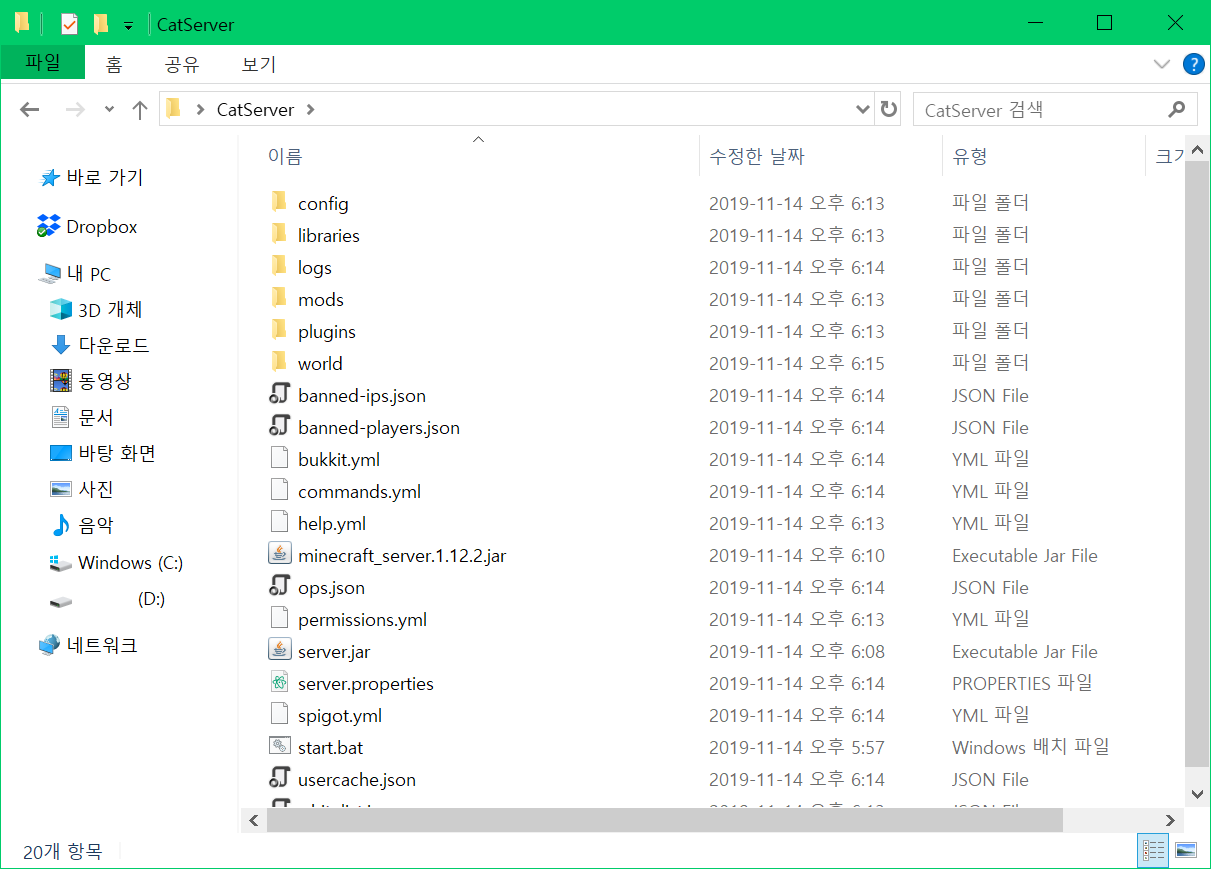This screenshot has height=869, width=1211.
Task: Select 바탕 화면 in navigation pane
Action: (117, 453)
